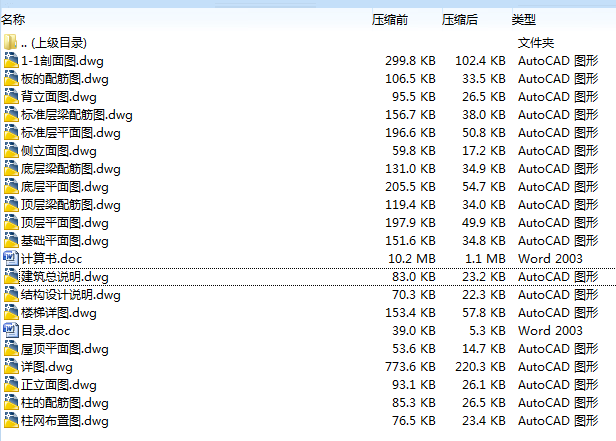
Task: Select the 柱的配筋图.dwg file icon
Action: tap(11, 403)
